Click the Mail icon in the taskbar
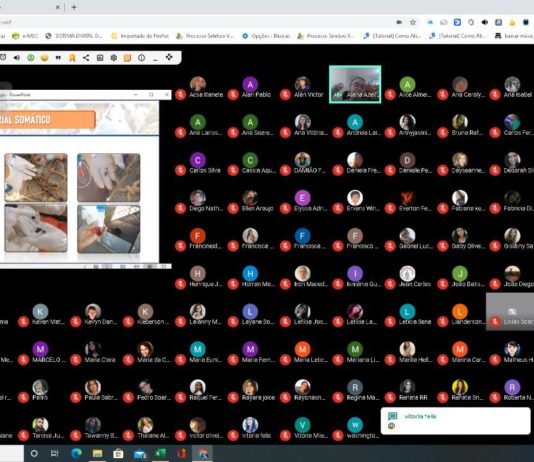534x462 pixels. pyautogui.click(x=140, y=453)
